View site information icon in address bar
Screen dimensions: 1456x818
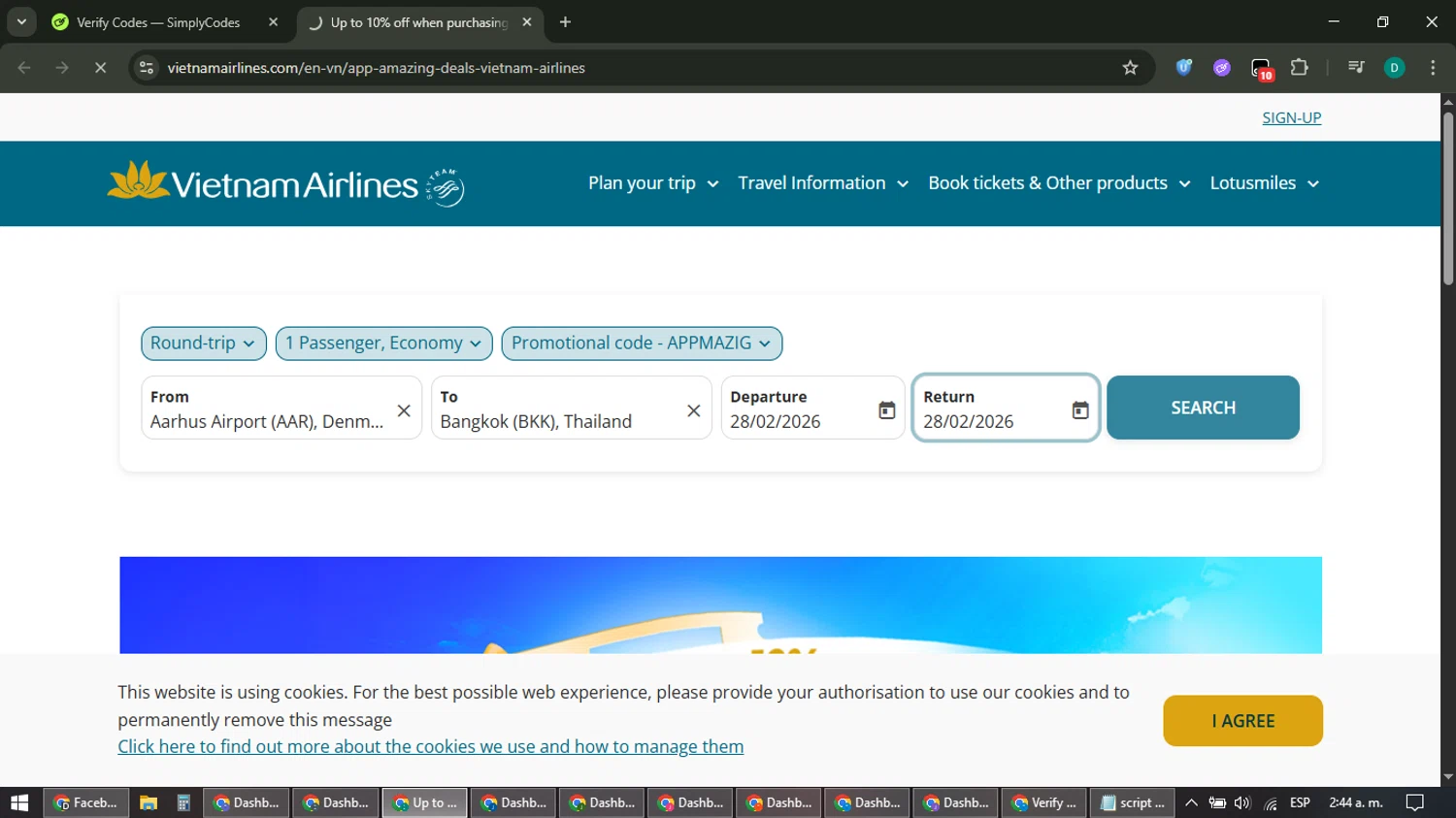(147, 68)
